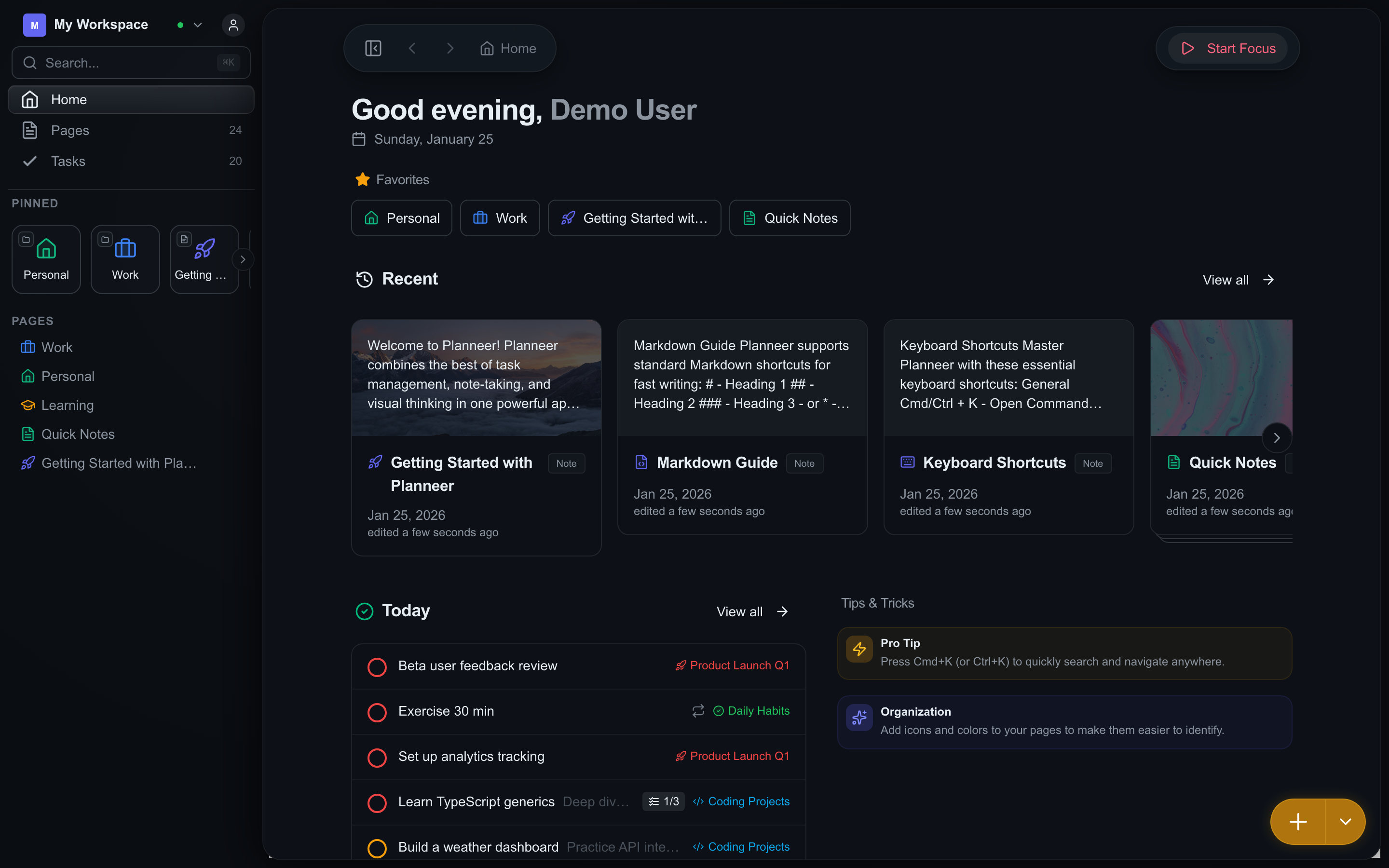This screenshot has height=868, width=1389.
Task: Open the user profile icon
Action: pos(233,25)
